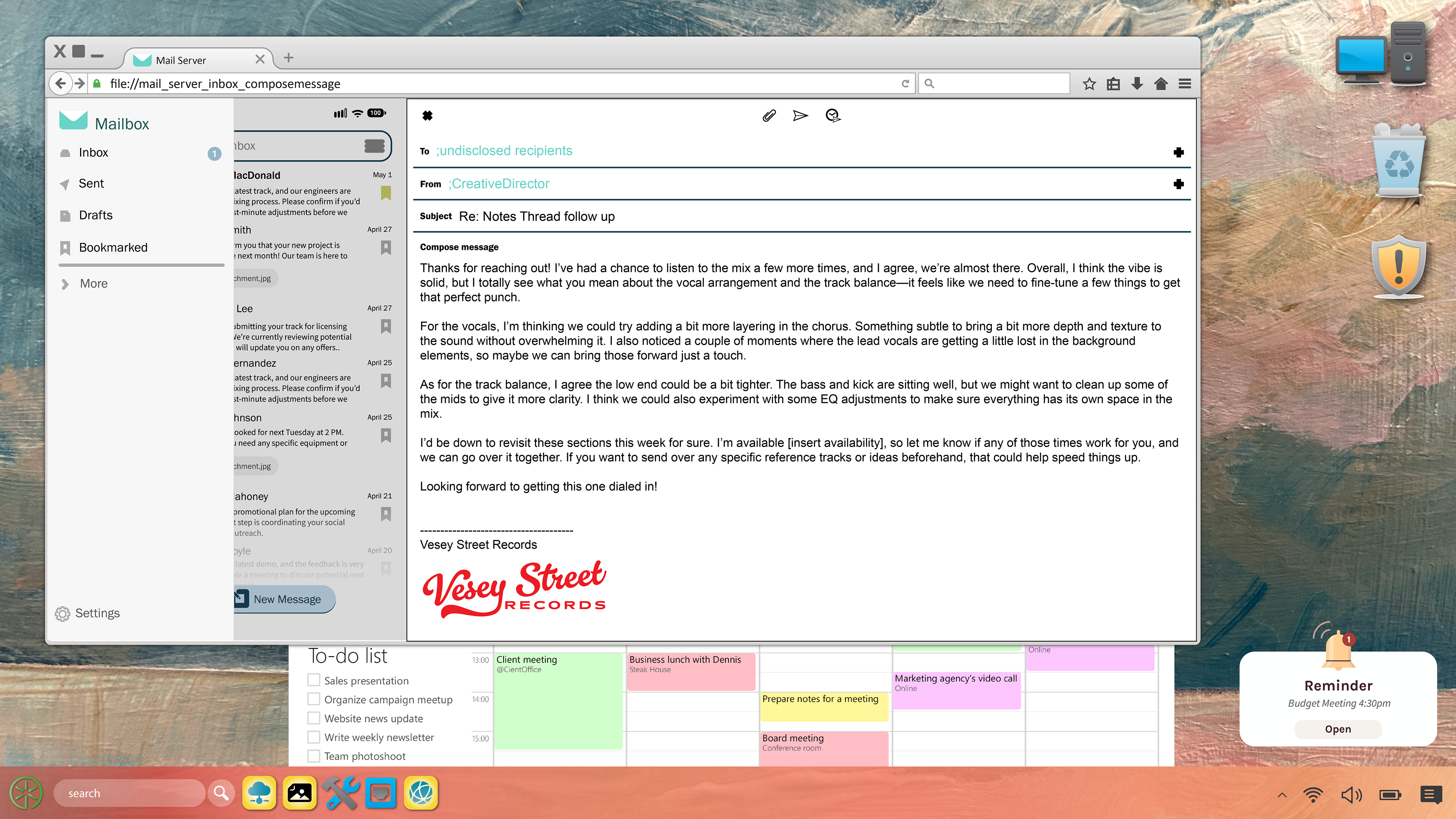Click the schedule send clock icon

click(x=833, y=116)
